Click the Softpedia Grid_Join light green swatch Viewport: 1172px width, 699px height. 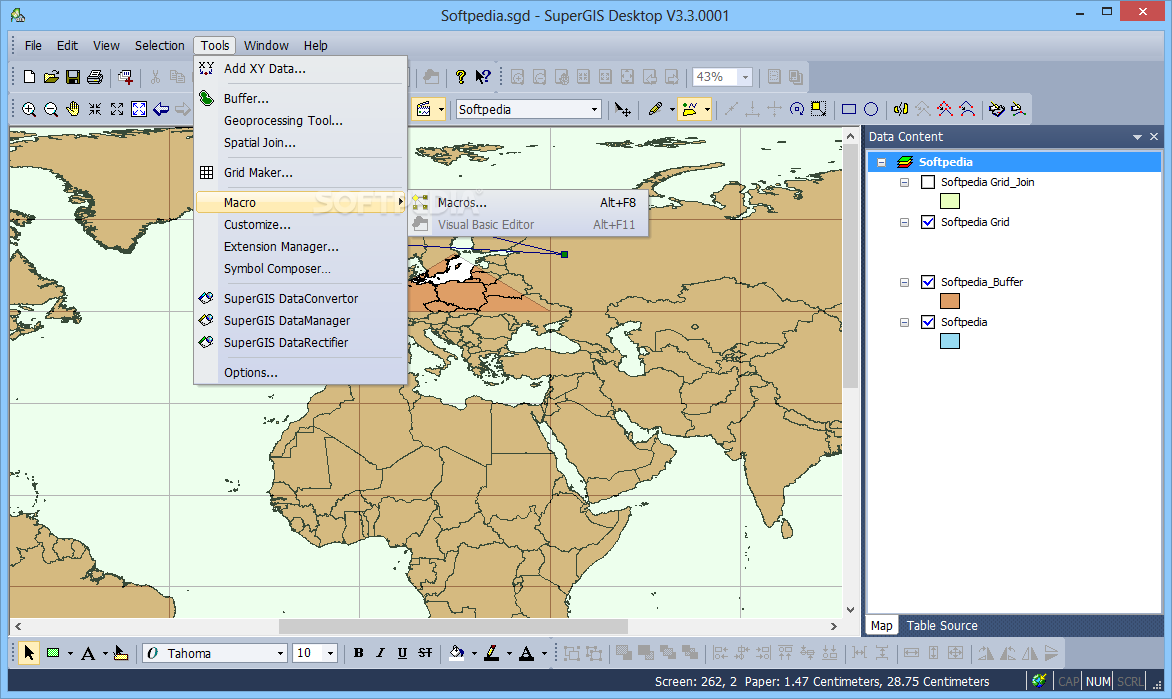(949, 201)
